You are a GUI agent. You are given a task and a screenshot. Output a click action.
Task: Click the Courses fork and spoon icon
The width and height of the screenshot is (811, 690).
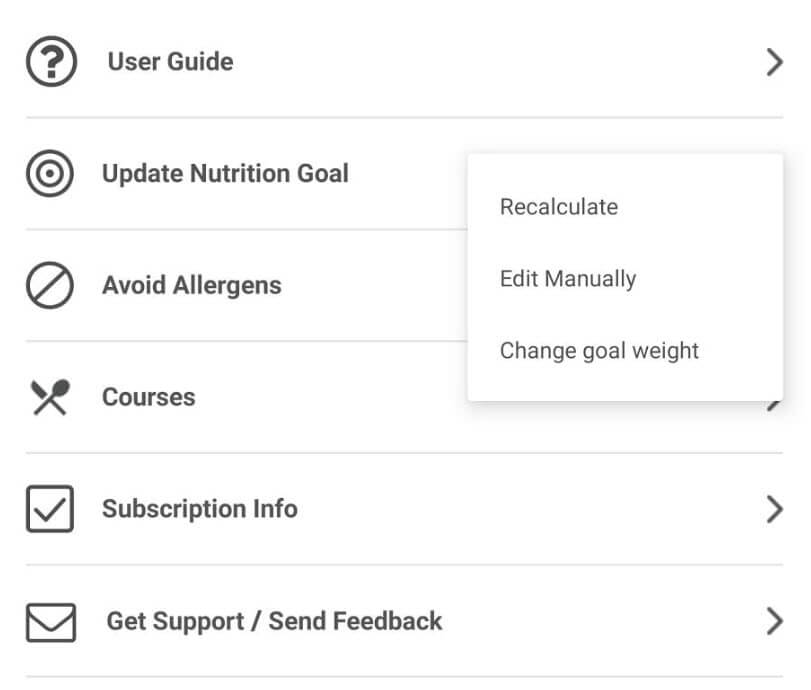click(x=49, y=398)
